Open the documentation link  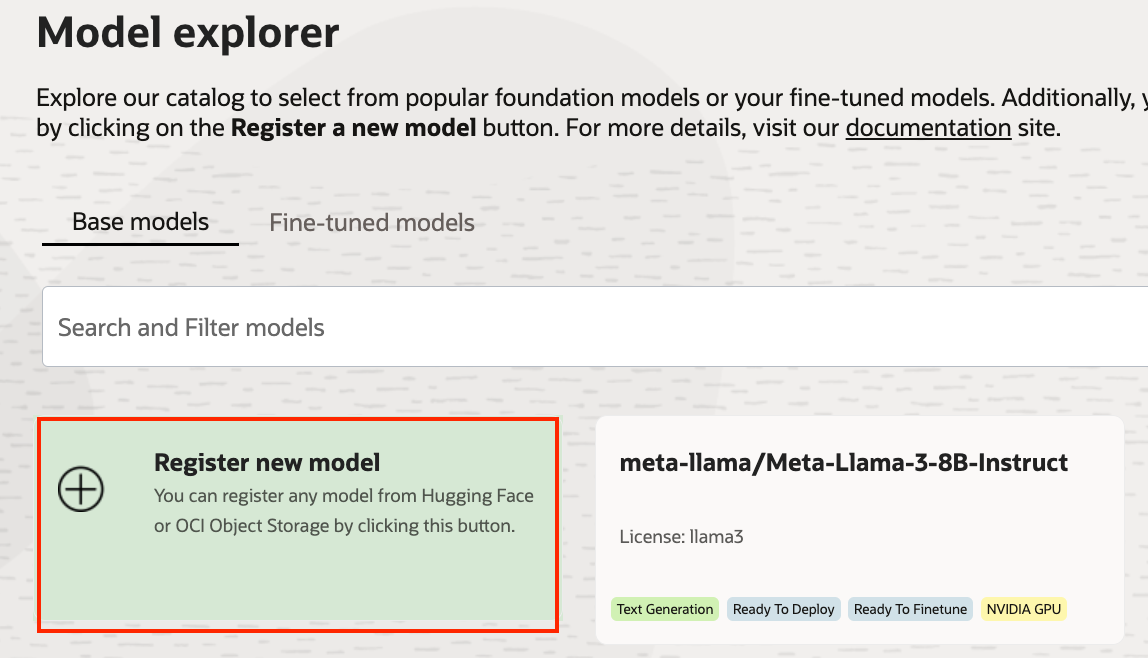[928, 128]
